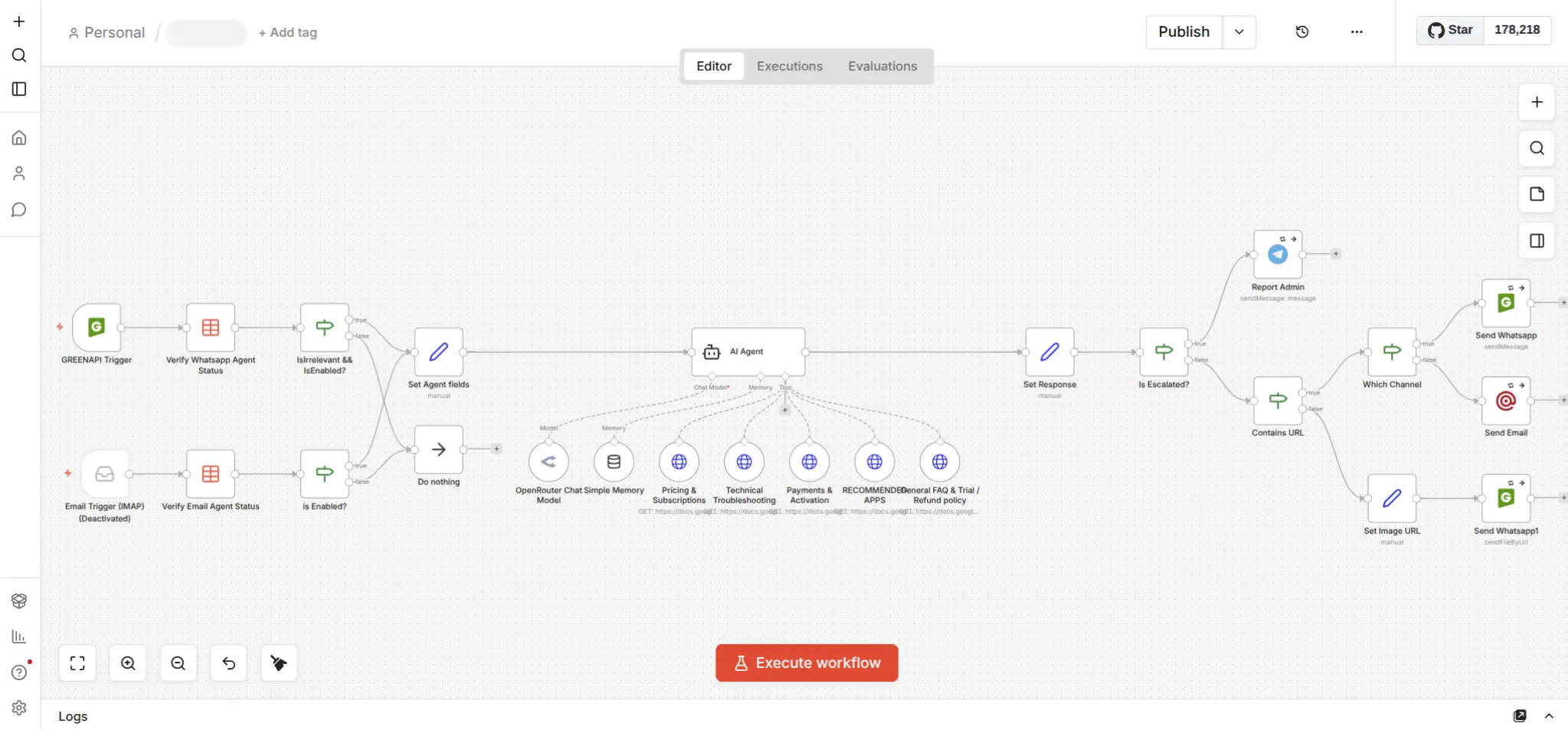Click the zoom-out magnifier button
1568x730 pixels.
pos(178,663)
